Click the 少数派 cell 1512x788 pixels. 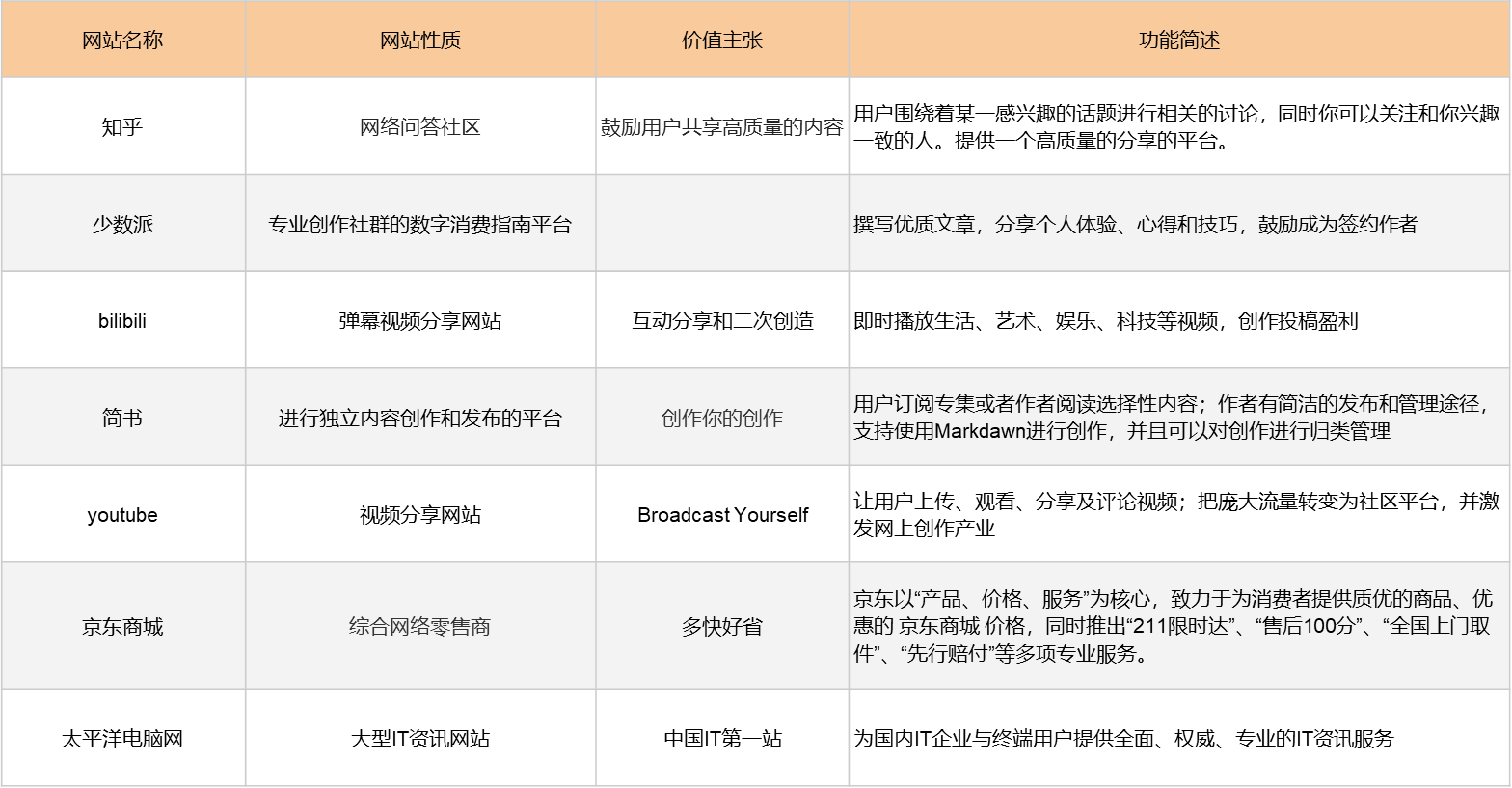[122, 224]
